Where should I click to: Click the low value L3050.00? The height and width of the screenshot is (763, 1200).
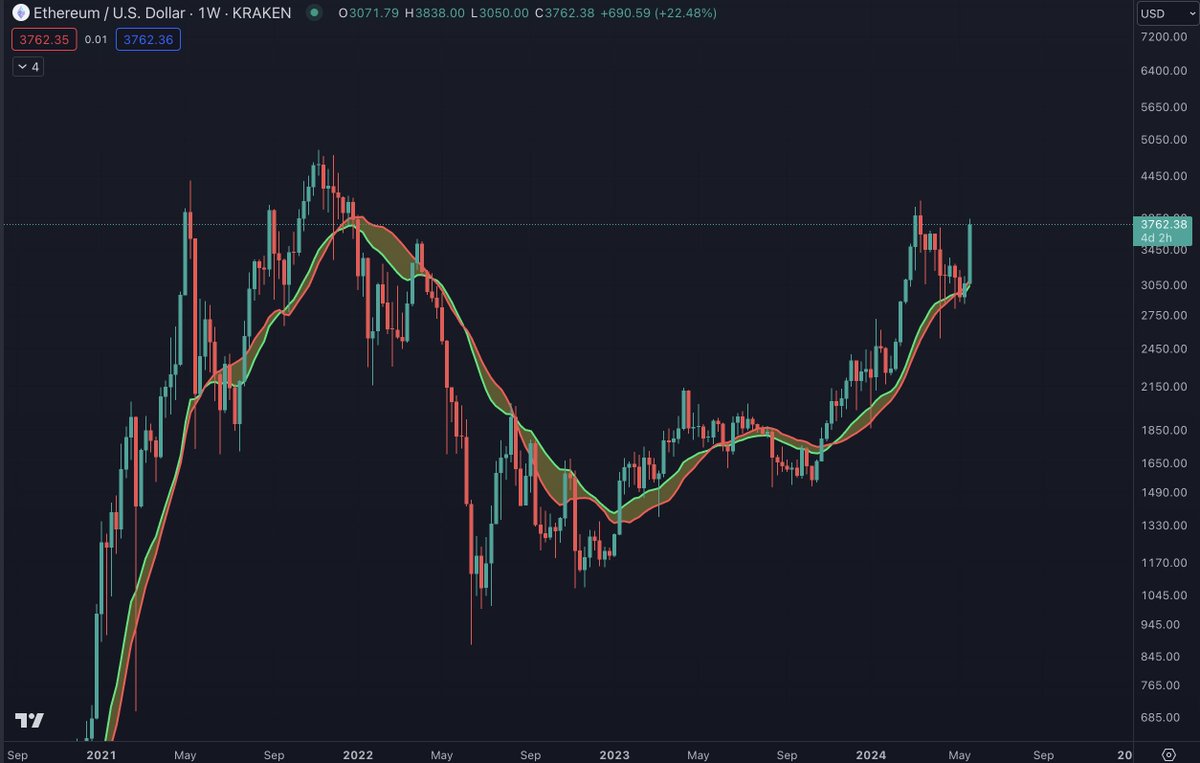click(x=500, y=14)
